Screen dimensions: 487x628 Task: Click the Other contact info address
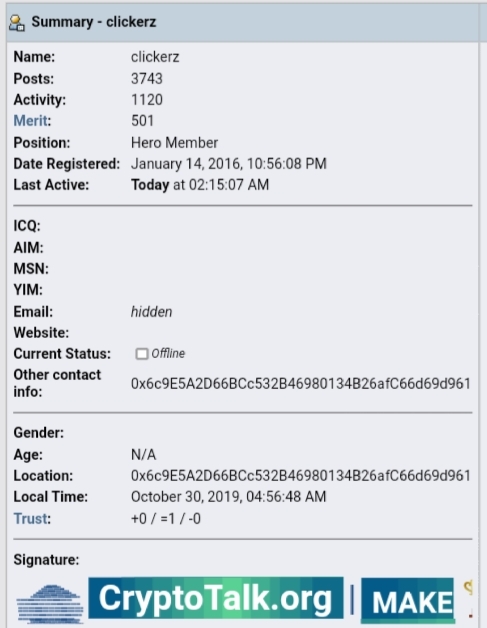click(x=300, y=384)
